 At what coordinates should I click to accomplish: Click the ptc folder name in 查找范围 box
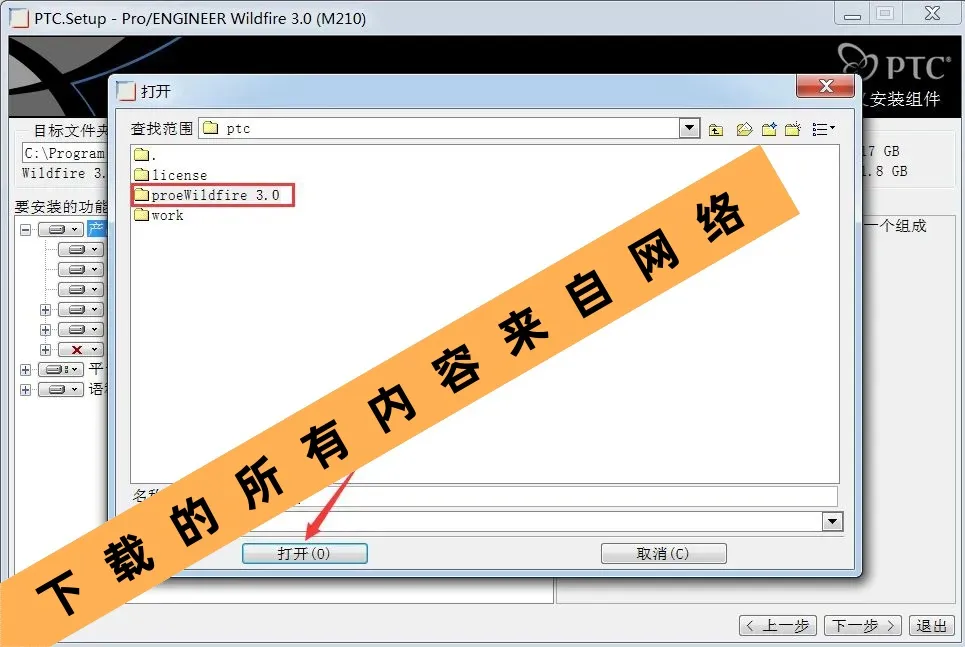(238, 128)
